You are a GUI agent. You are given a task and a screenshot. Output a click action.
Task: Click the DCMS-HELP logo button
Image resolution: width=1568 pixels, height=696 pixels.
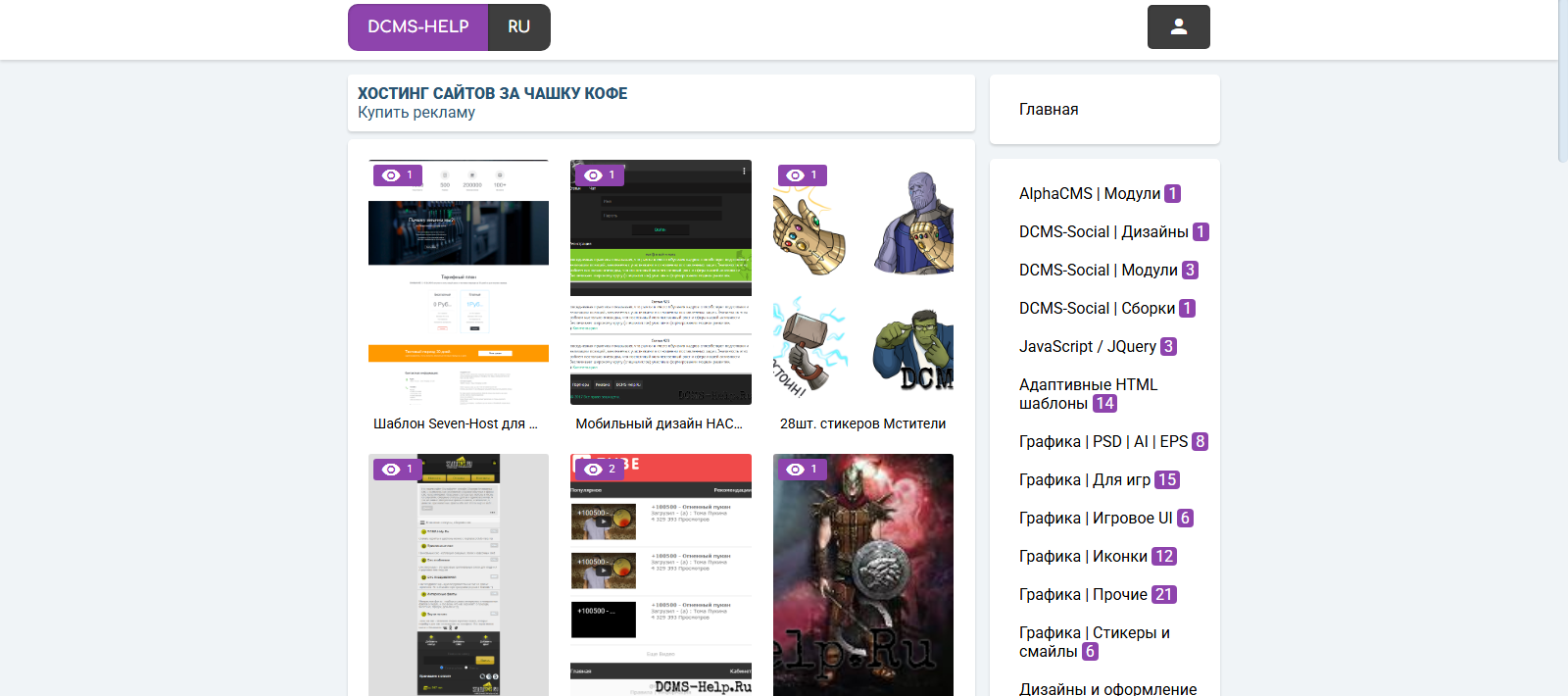(418, 27)
